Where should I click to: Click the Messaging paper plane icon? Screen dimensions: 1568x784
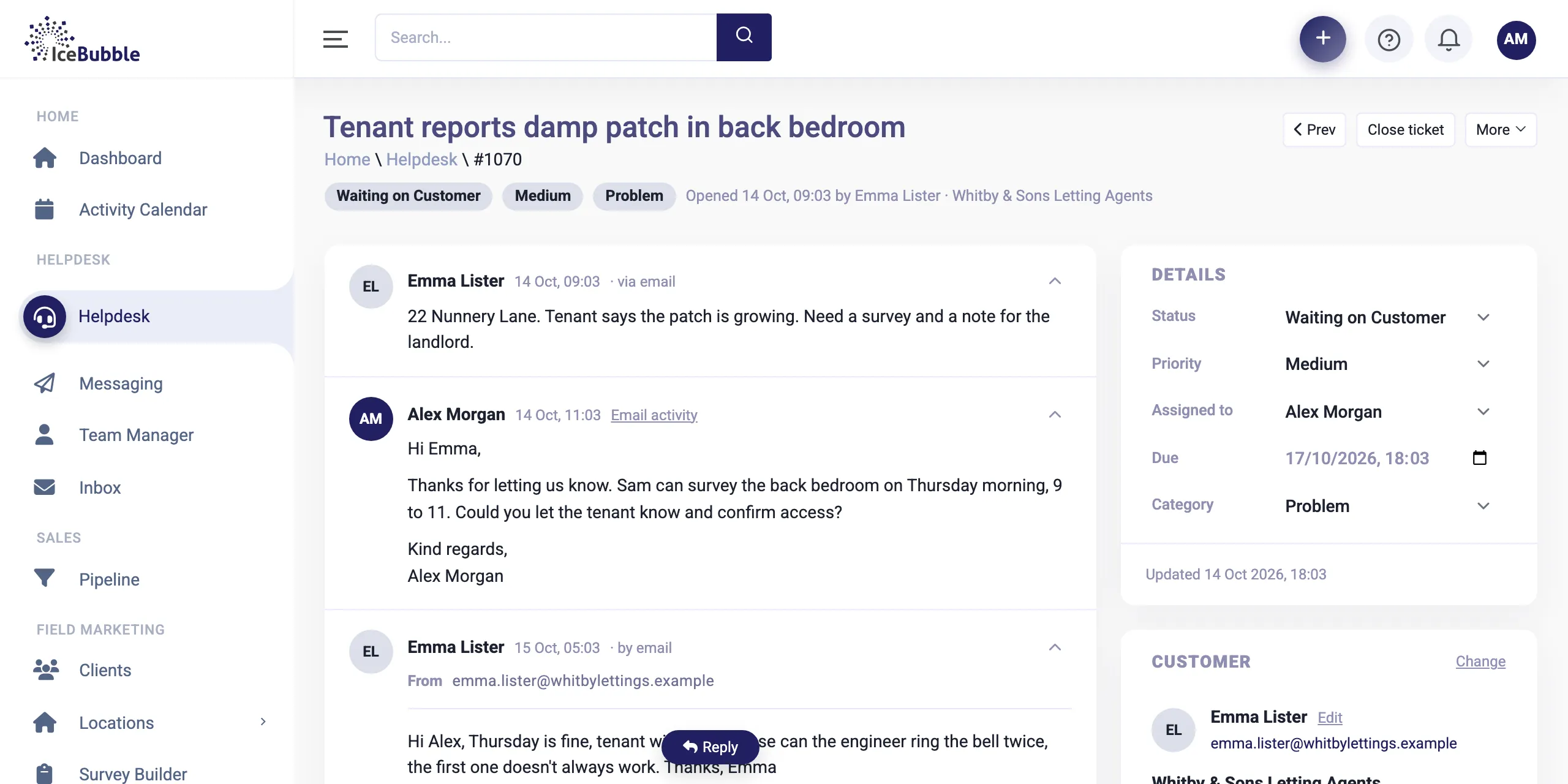pyautogui.click(x=45, y=383)
